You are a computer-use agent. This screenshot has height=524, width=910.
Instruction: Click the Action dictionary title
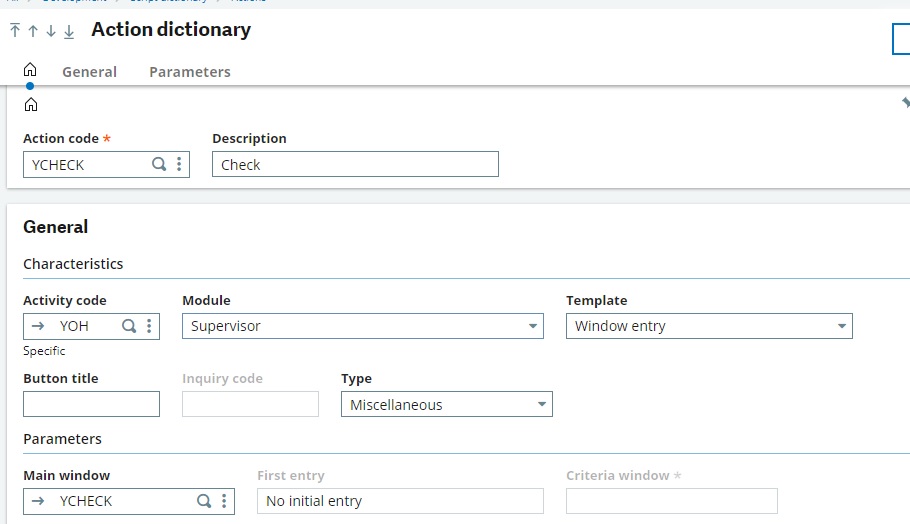[171, 30]
